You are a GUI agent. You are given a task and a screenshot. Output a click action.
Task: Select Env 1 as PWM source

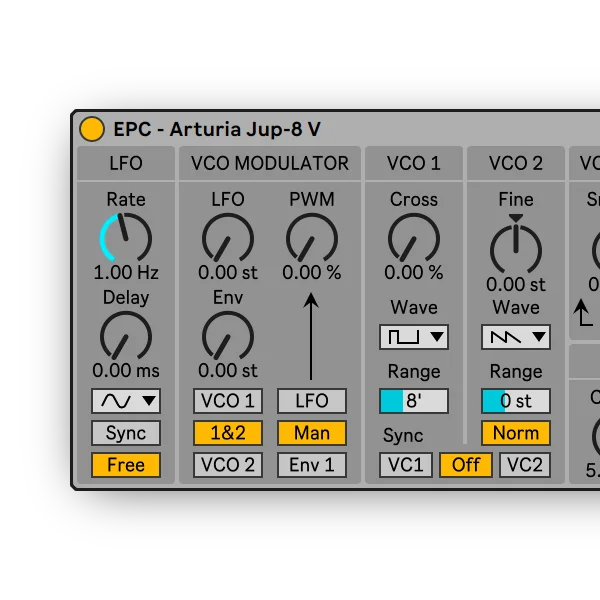tap(312, 465)
